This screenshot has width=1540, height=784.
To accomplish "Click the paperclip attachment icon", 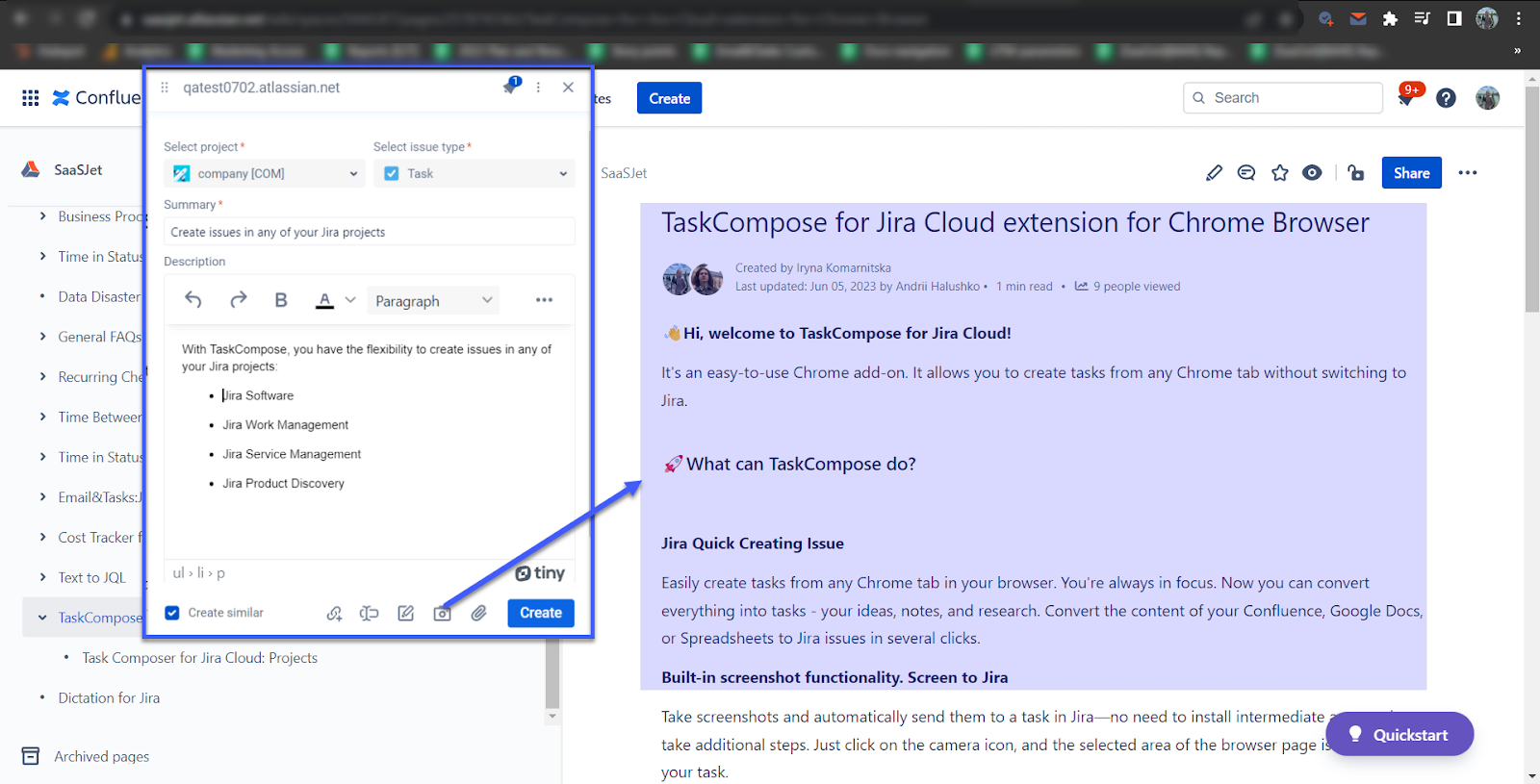I will (x=478, y=613).
